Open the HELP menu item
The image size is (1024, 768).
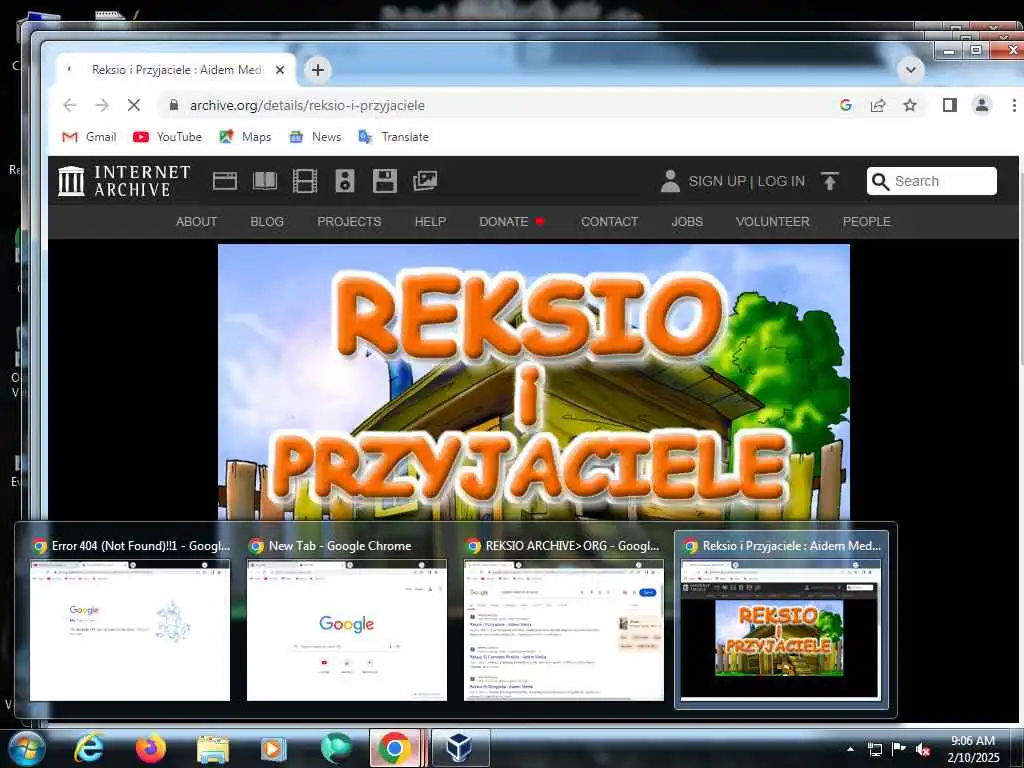(x=430, y=222)
